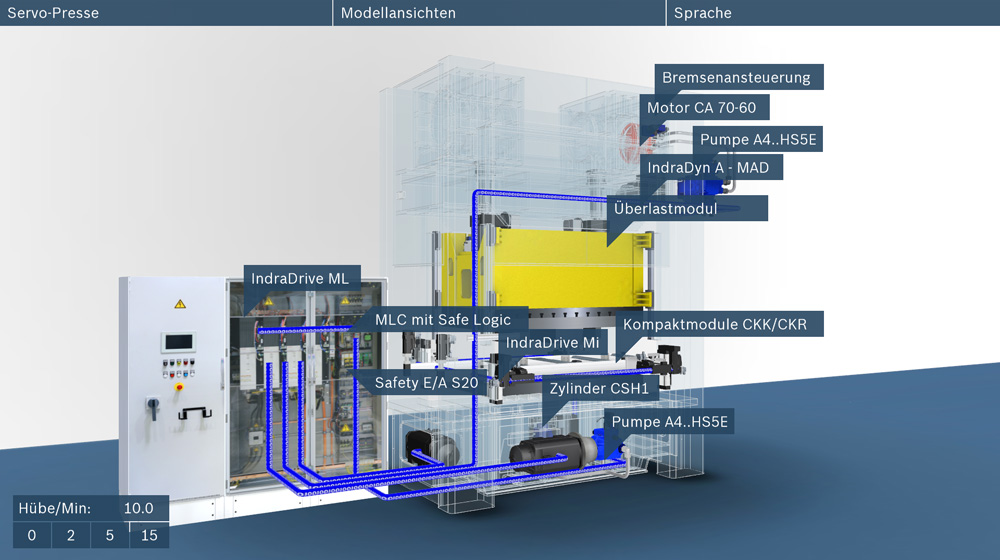Set strokes per minute to 15
1000x560 pixels.
tap(149, 536)
